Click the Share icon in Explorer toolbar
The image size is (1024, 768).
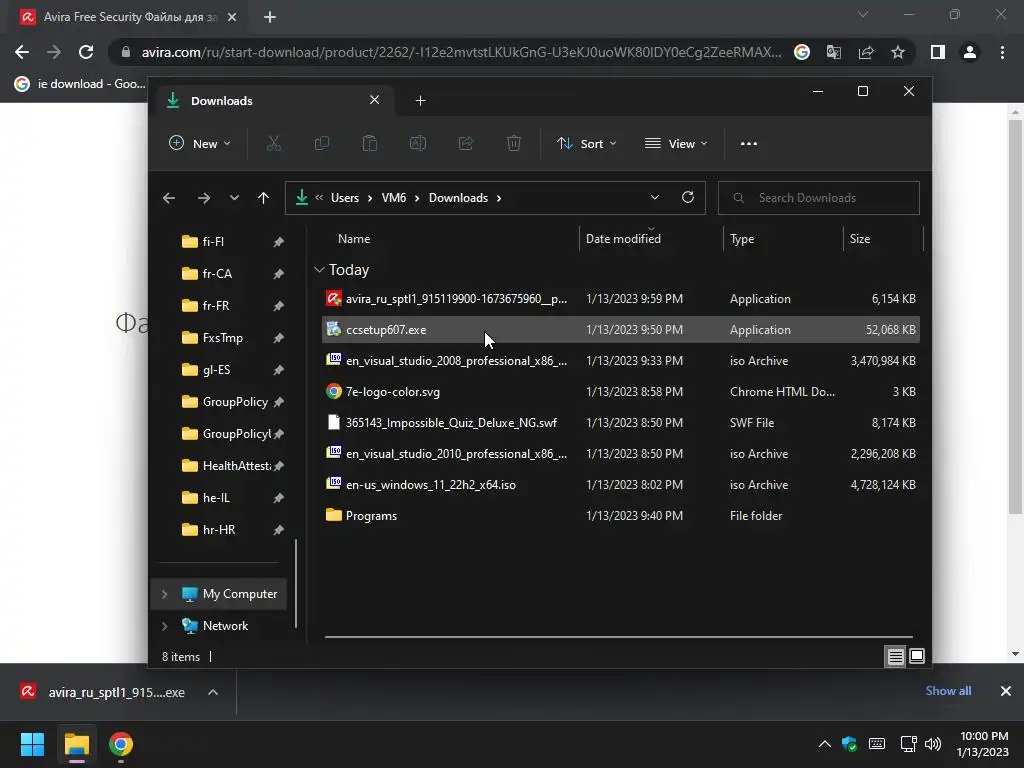tap(466, 144)
